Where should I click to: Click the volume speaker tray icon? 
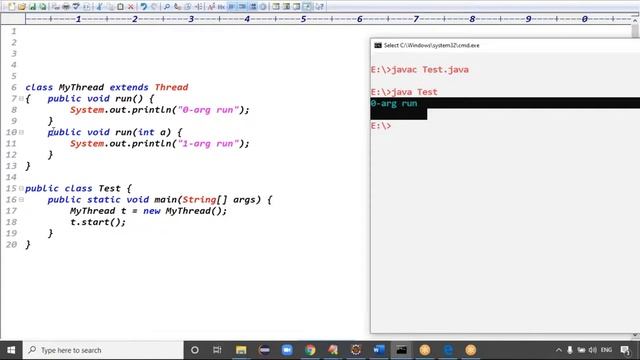(593, 350)
